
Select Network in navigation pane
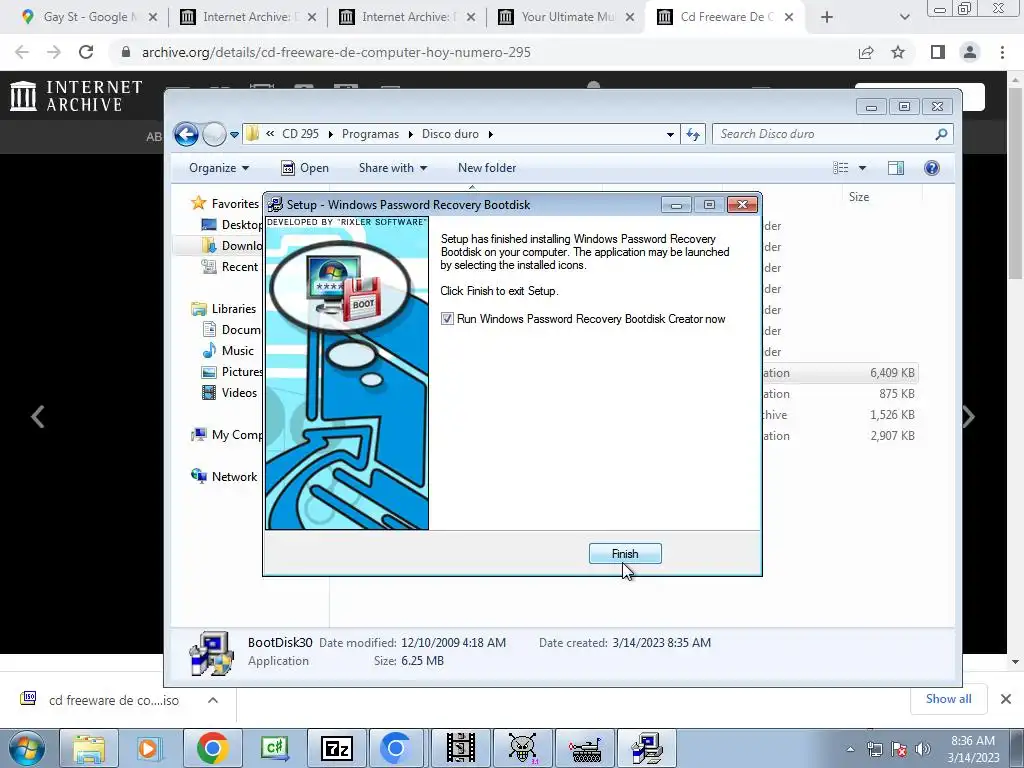223,477
